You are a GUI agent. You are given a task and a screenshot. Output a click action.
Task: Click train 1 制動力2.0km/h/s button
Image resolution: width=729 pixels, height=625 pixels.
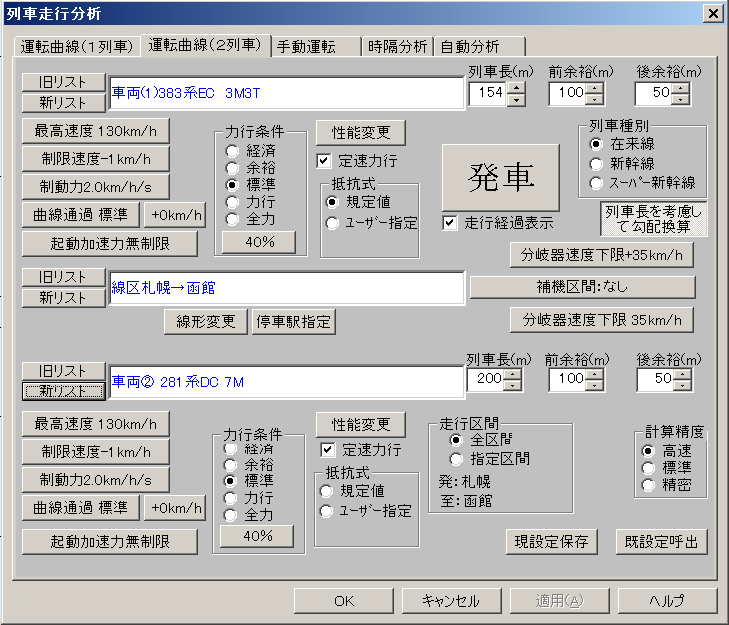tap(95, 186)
